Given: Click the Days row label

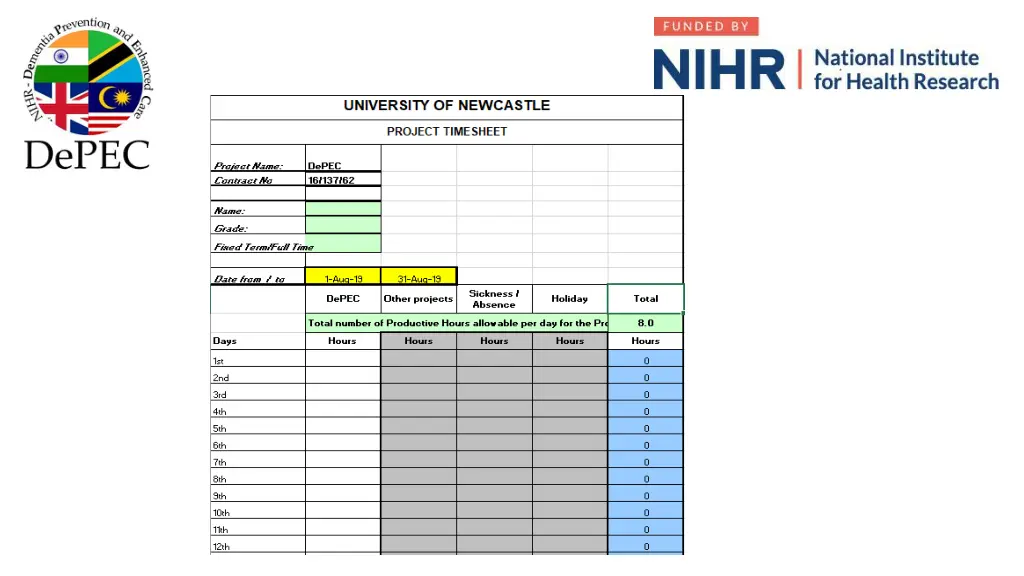Looking at the screenshot, I should pos(225,341).
